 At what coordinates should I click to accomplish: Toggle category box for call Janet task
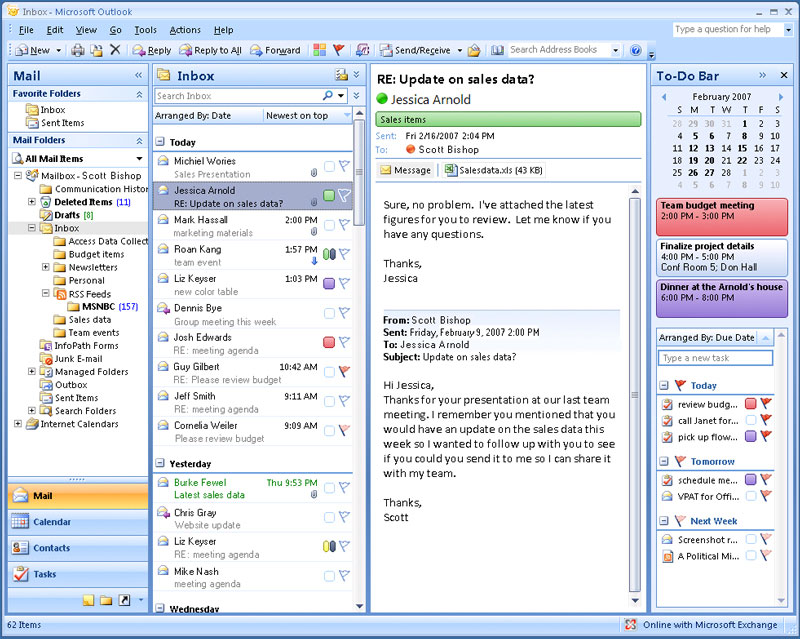pyautogui.click(x=750, y=420)
